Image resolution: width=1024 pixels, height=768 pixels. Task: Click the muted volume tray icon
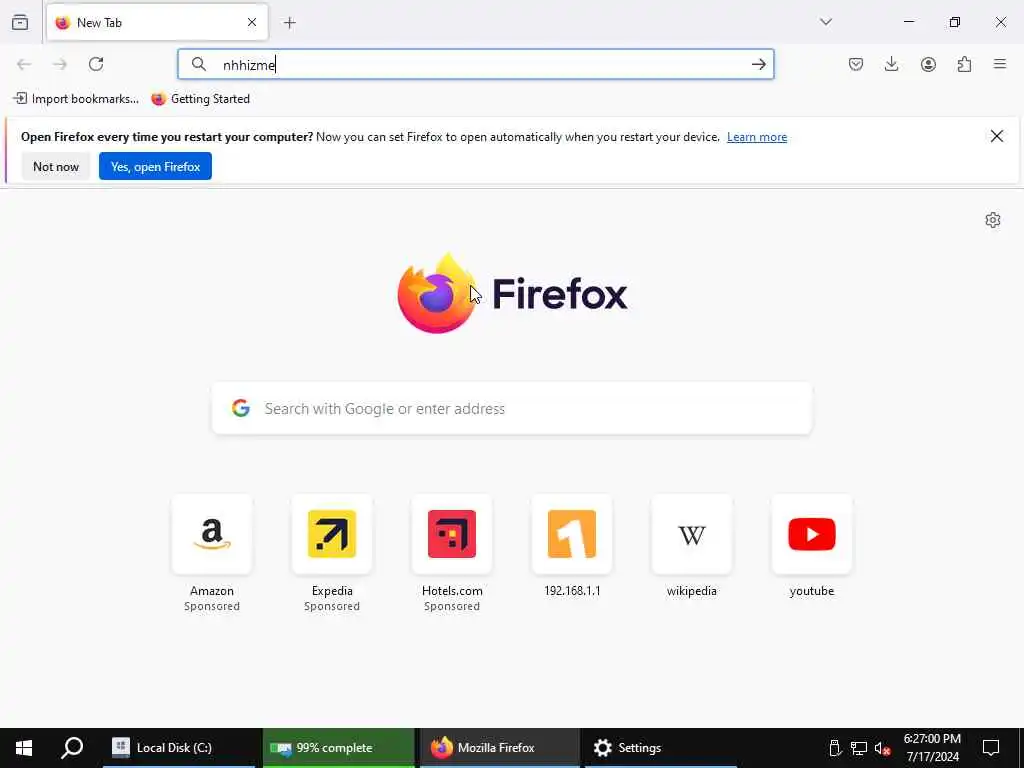click(x=882, y=748)
